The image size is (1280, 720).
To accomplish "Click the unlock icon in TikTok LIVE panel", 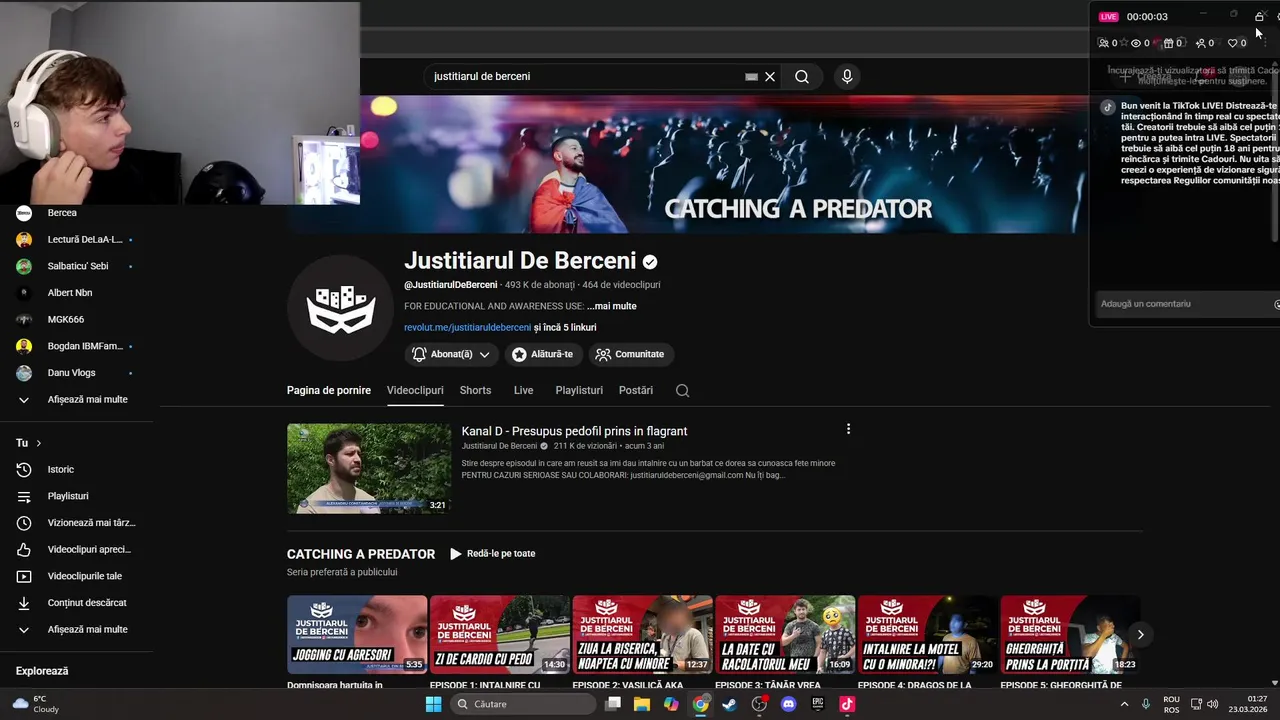I will pyautogui.click(x=1259, y=16).
